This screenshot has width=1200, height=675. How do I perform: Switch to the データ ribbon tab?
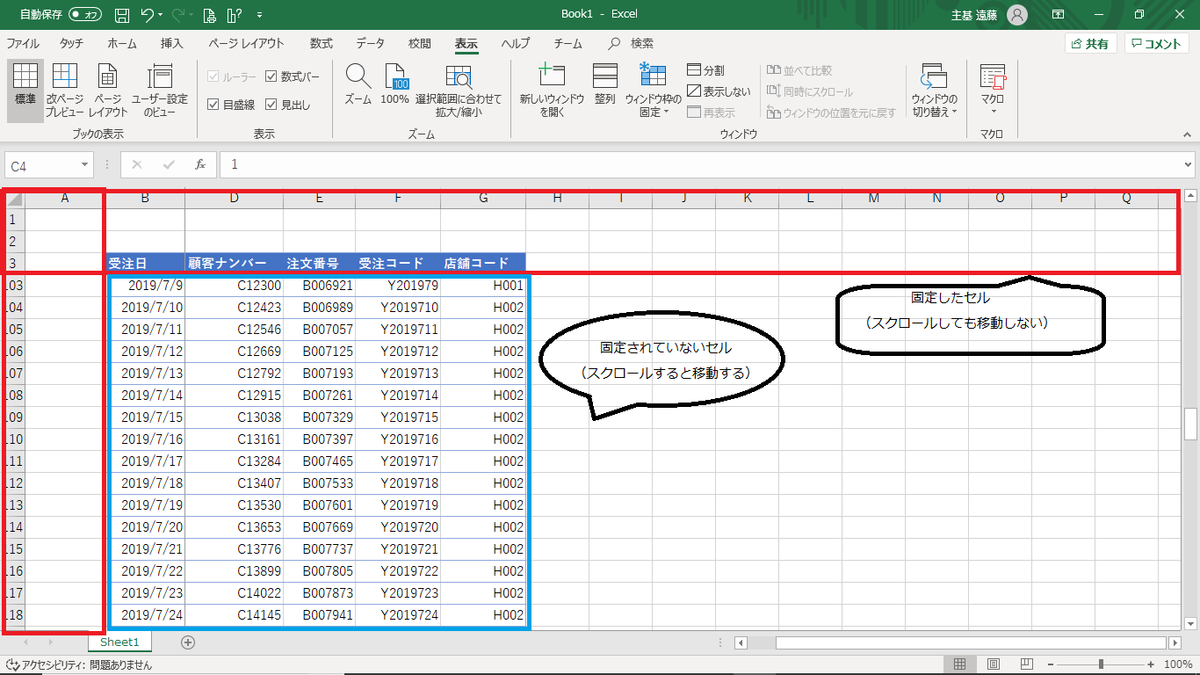pos(369,43)
